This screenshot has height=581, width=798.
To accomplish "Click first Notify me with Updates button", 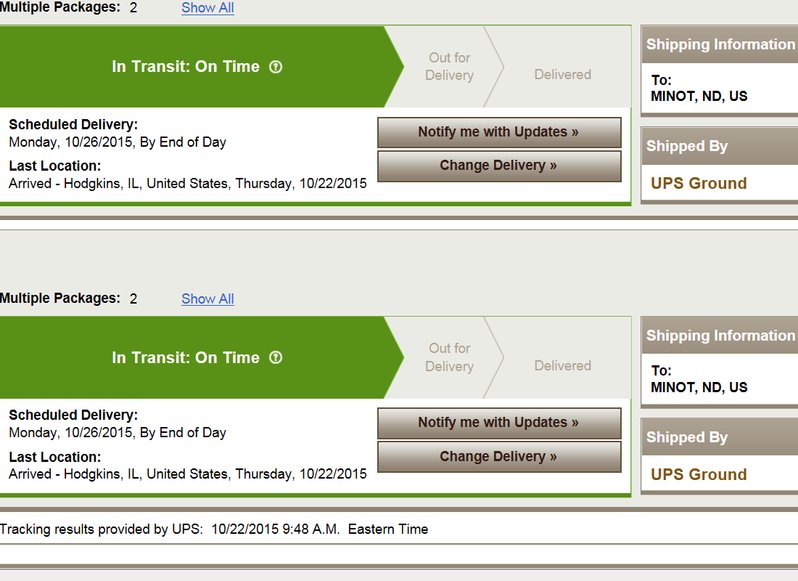I will (x=499, y=132).
